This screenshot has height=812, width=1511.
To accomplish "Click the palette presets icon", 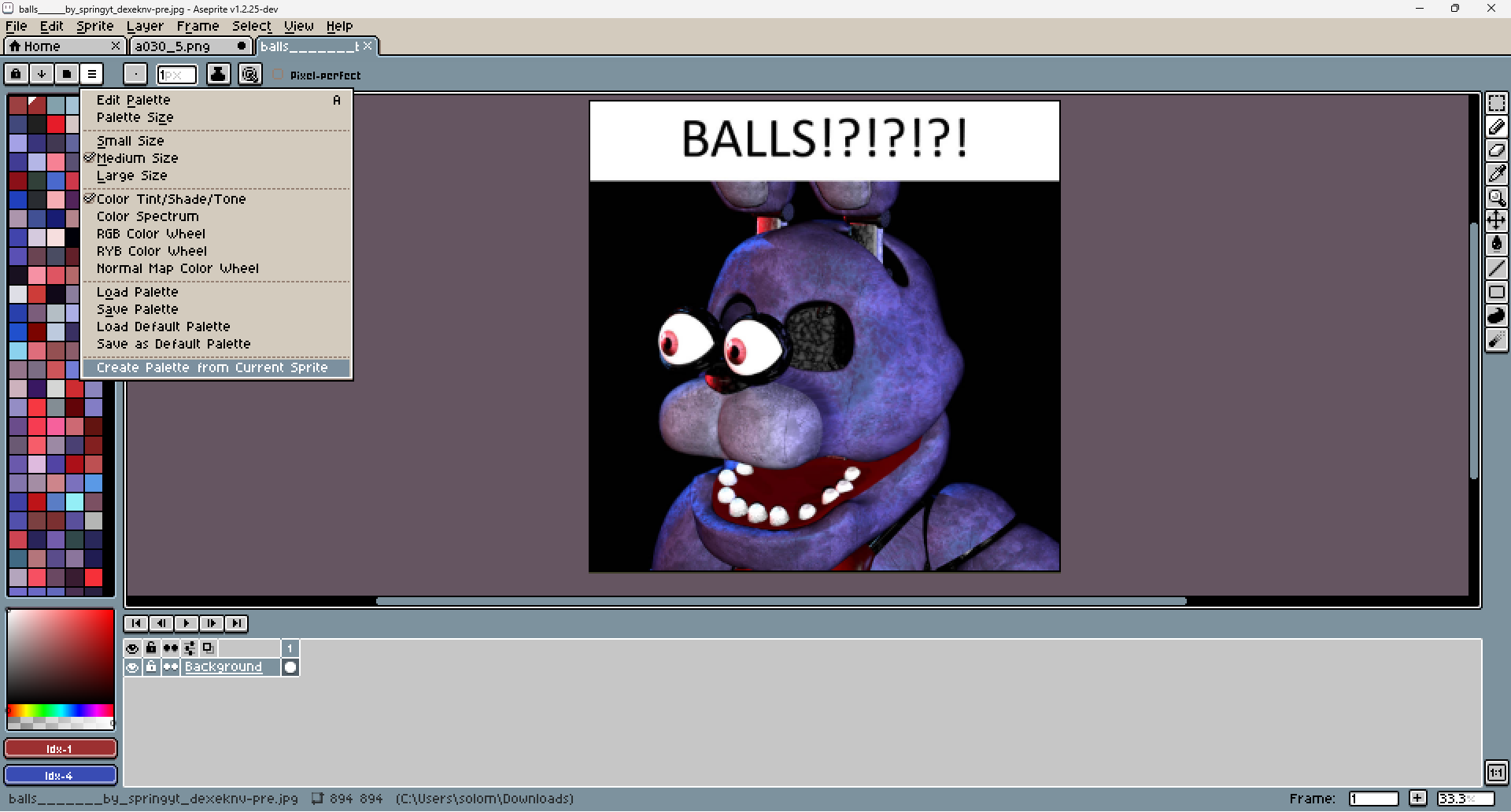I will 66,74.
